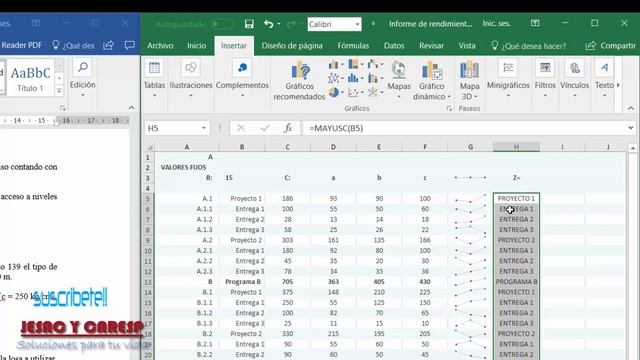Open the Minigráficos menu
This screenshot has height=360, width=640.
(508, 79)
